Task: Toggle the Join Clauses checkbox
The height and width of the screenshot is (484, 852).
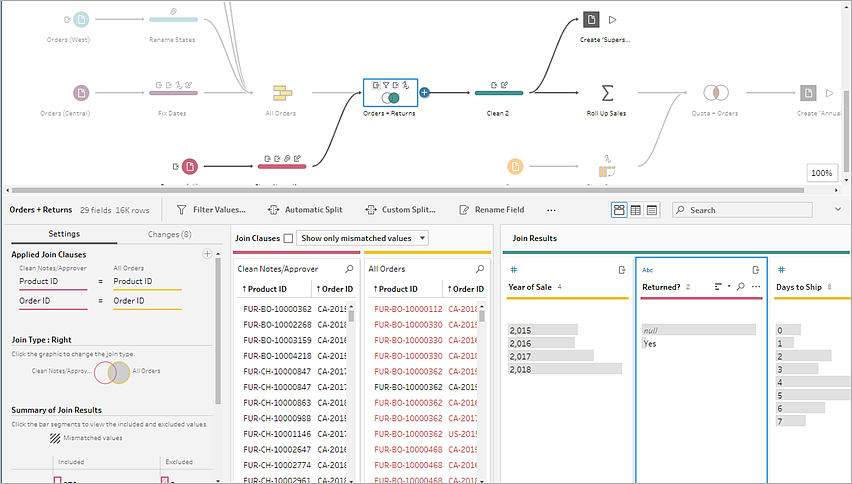Action: click(x=288, y=238)
